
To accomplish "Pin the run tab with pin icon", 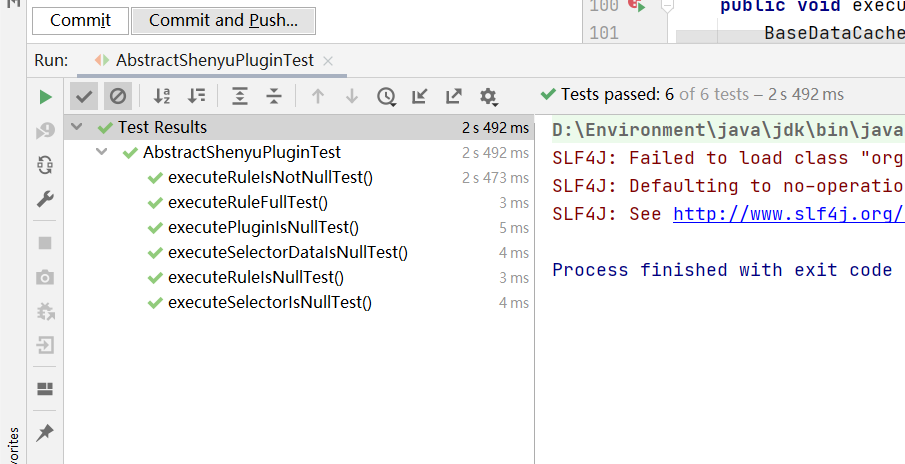I will [x=45, y=433].
